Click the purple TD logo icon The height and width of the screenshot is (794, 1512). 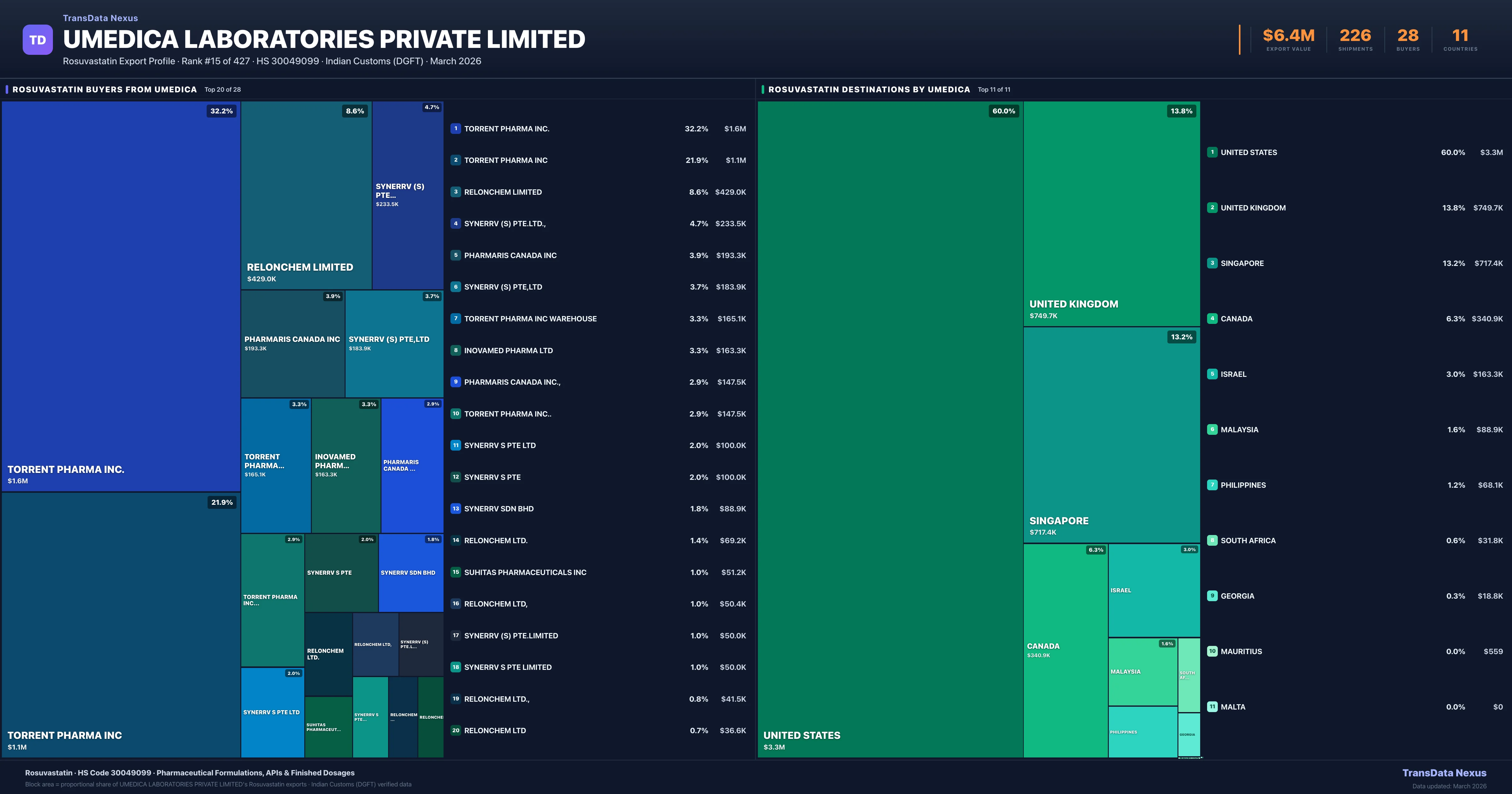[x=37, y=40]
